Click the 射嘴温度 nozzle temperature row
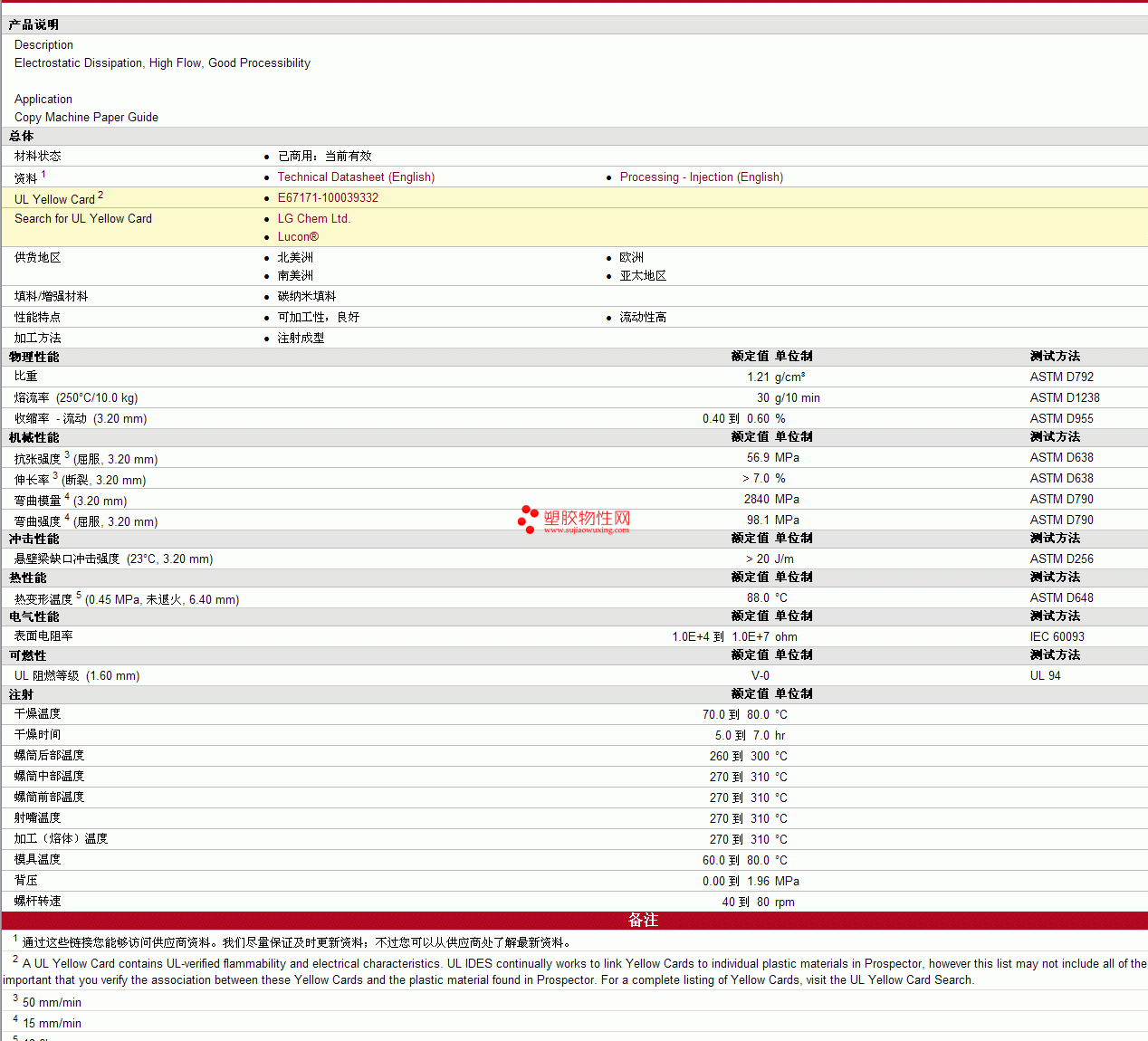Viewport: 1148px width, 1041px height. point(574,819)
